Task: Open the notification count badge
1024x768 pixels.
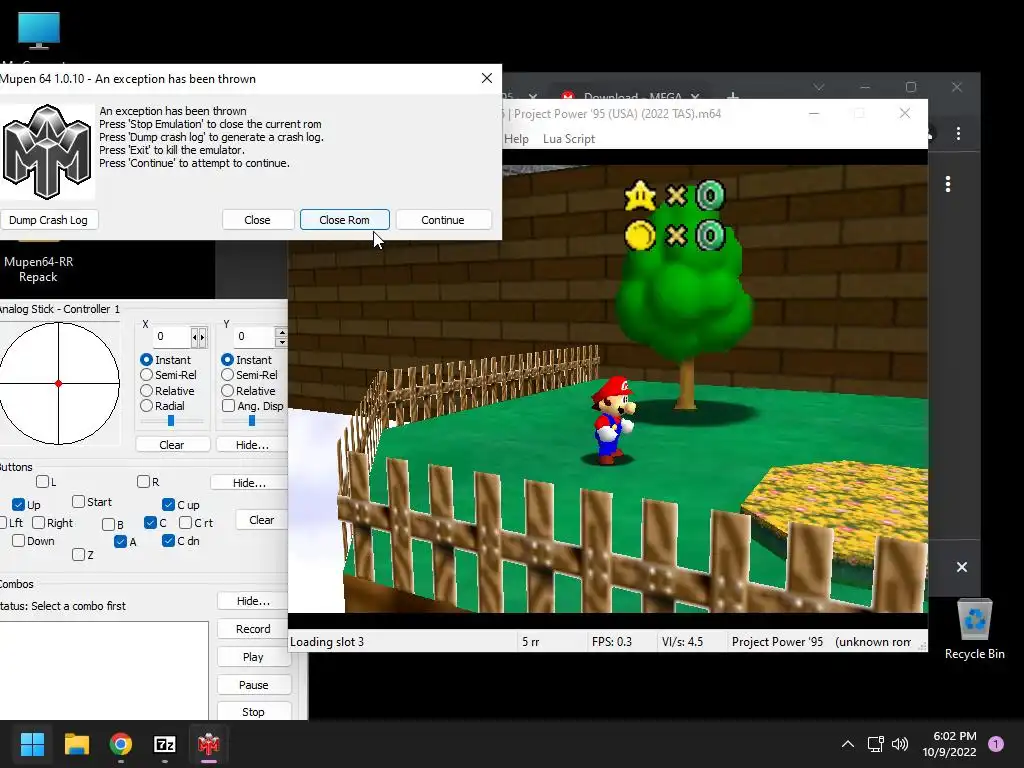Action: pyautogui.click(x=996, y=744)
